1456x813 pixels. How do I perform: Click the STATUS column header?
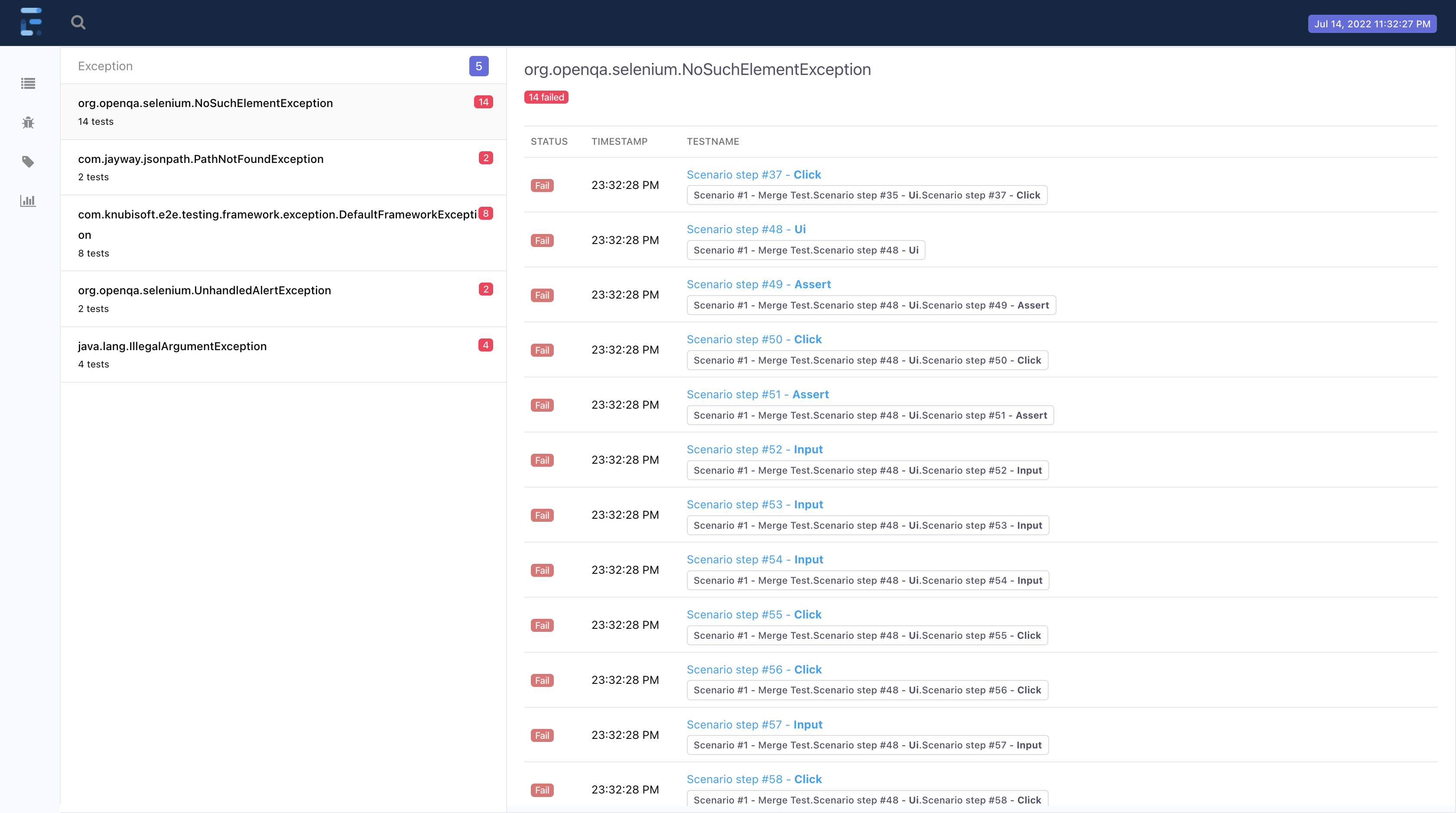(x=549, y=141)
